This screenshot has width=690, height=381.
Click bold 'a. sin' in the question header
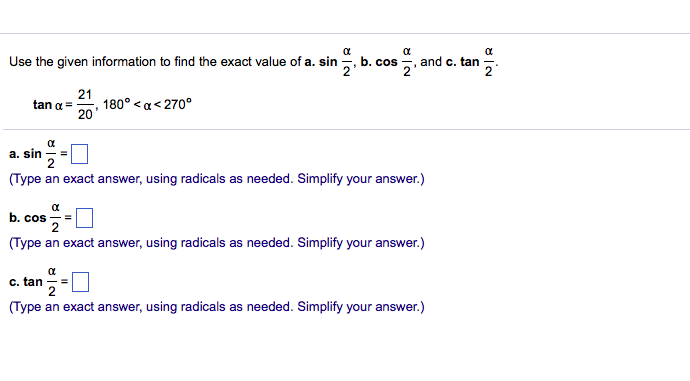321,62
